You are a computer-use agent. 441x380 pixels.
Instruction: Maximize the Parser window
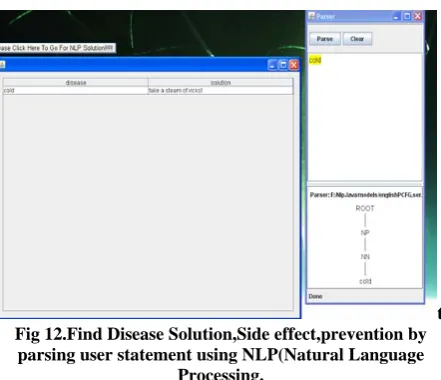(407, 16)
